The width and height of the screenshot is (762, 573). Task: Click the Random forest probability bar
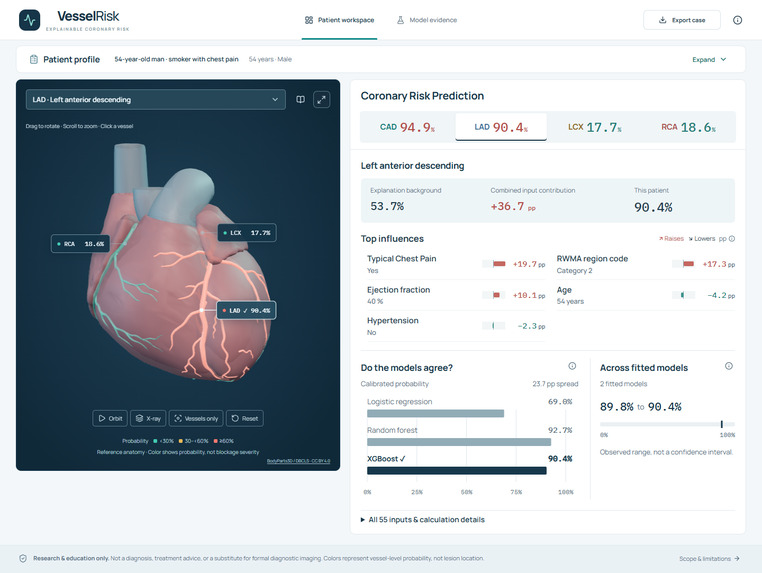click(459, 442)
